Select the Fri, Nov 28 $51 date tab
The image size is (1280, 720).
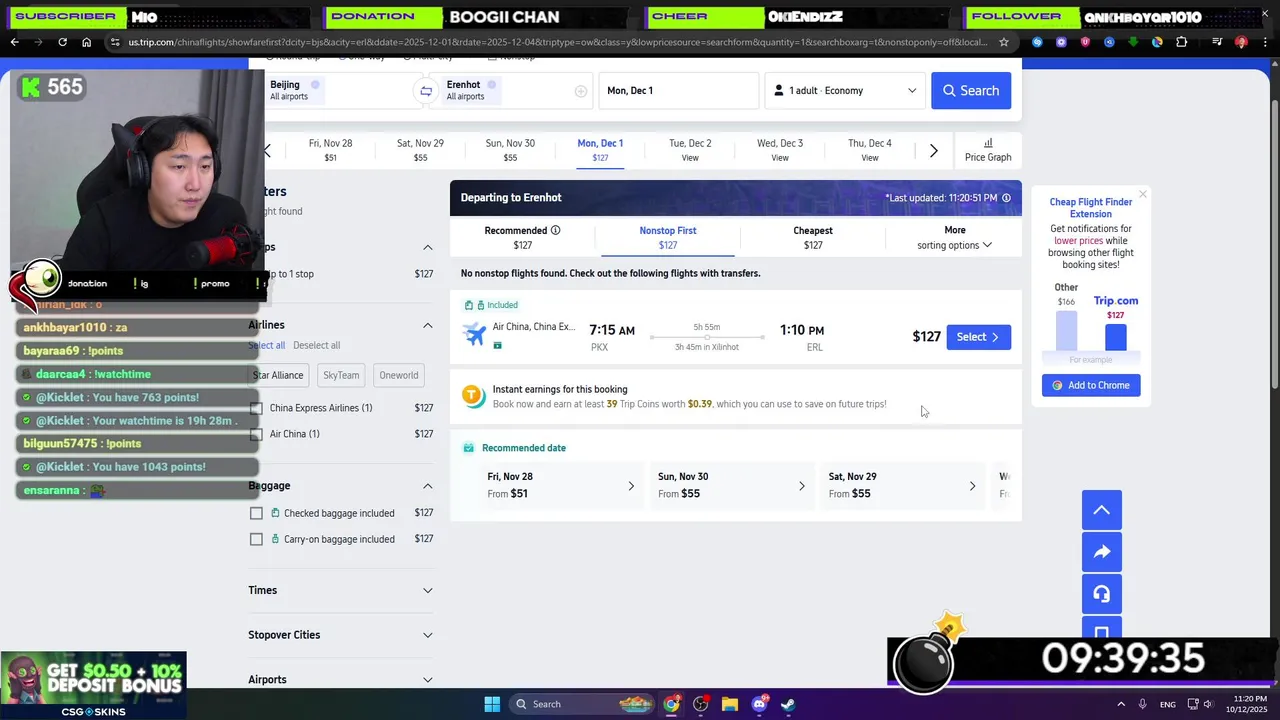[330, 150]
